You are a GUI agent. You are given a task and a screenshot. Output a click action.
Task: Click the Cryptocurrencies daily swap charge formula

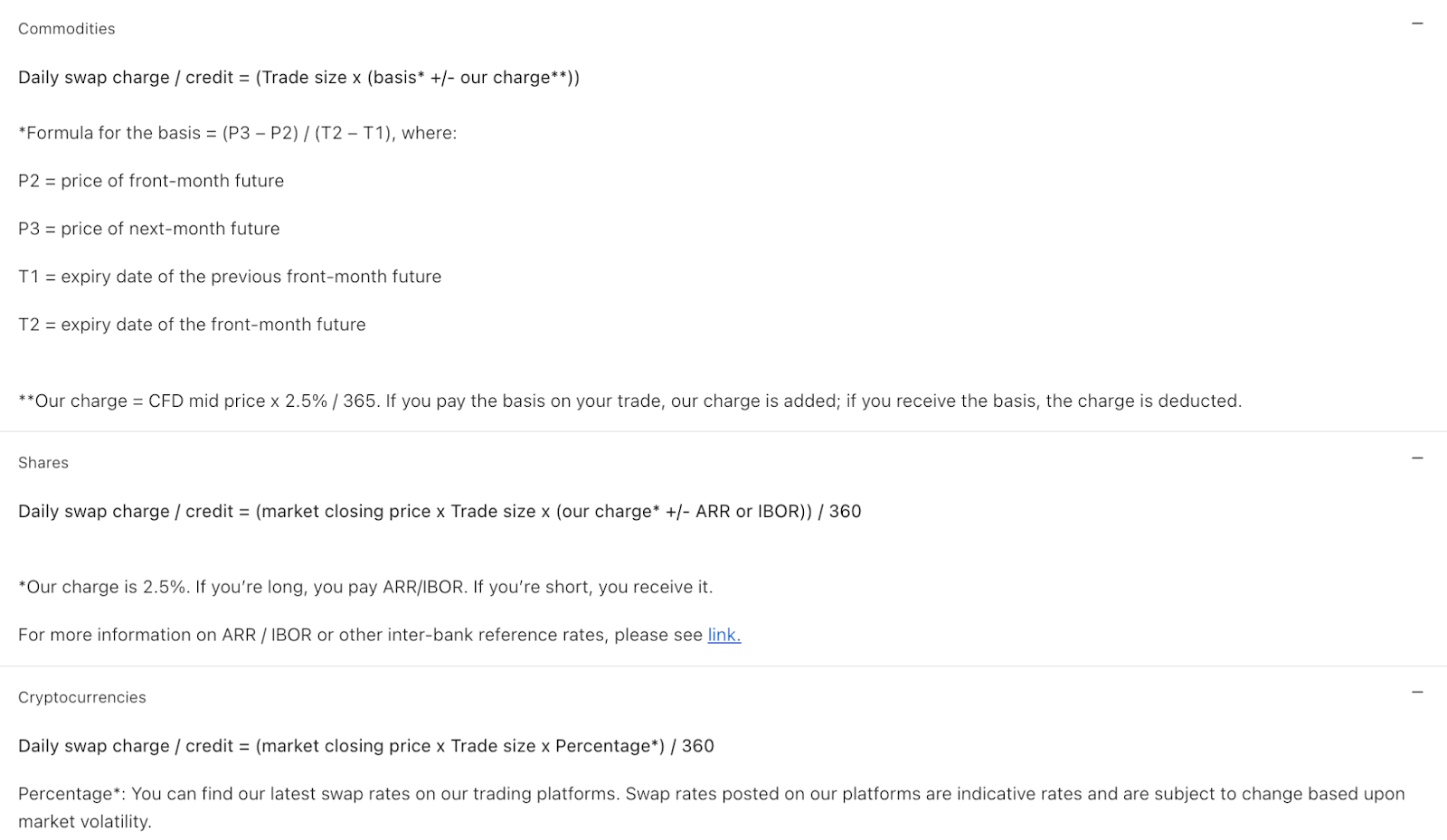pos(366,746)
